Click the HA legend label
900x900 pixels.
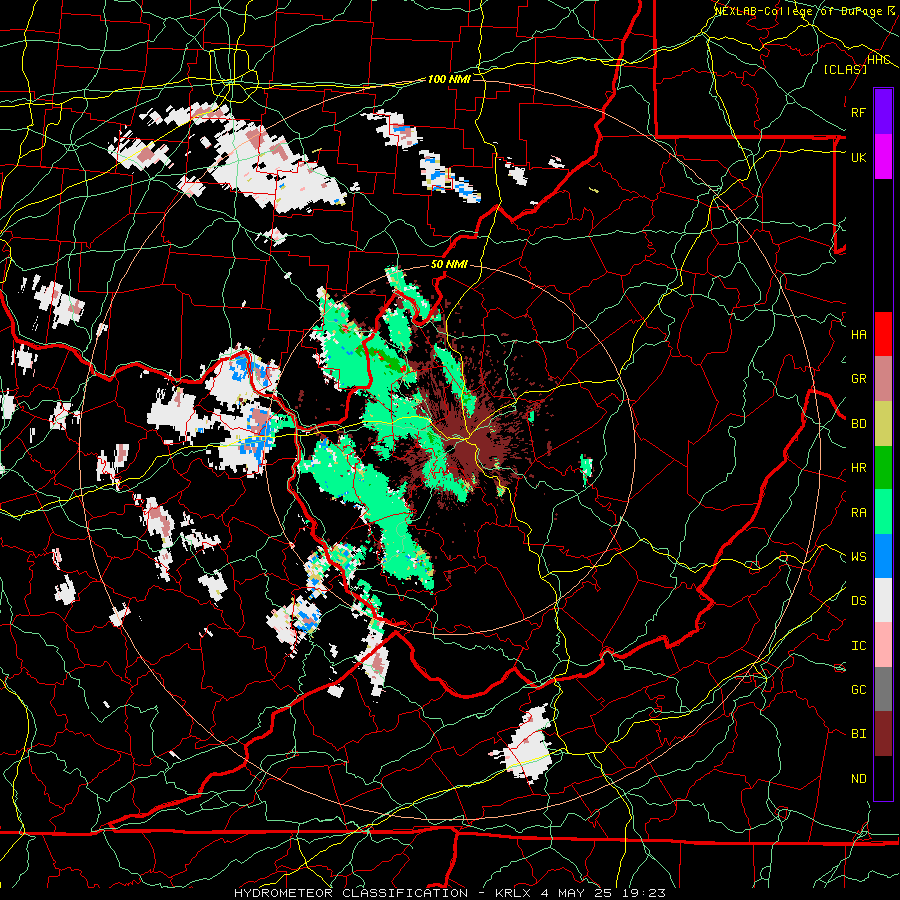(x=858, y=335)
